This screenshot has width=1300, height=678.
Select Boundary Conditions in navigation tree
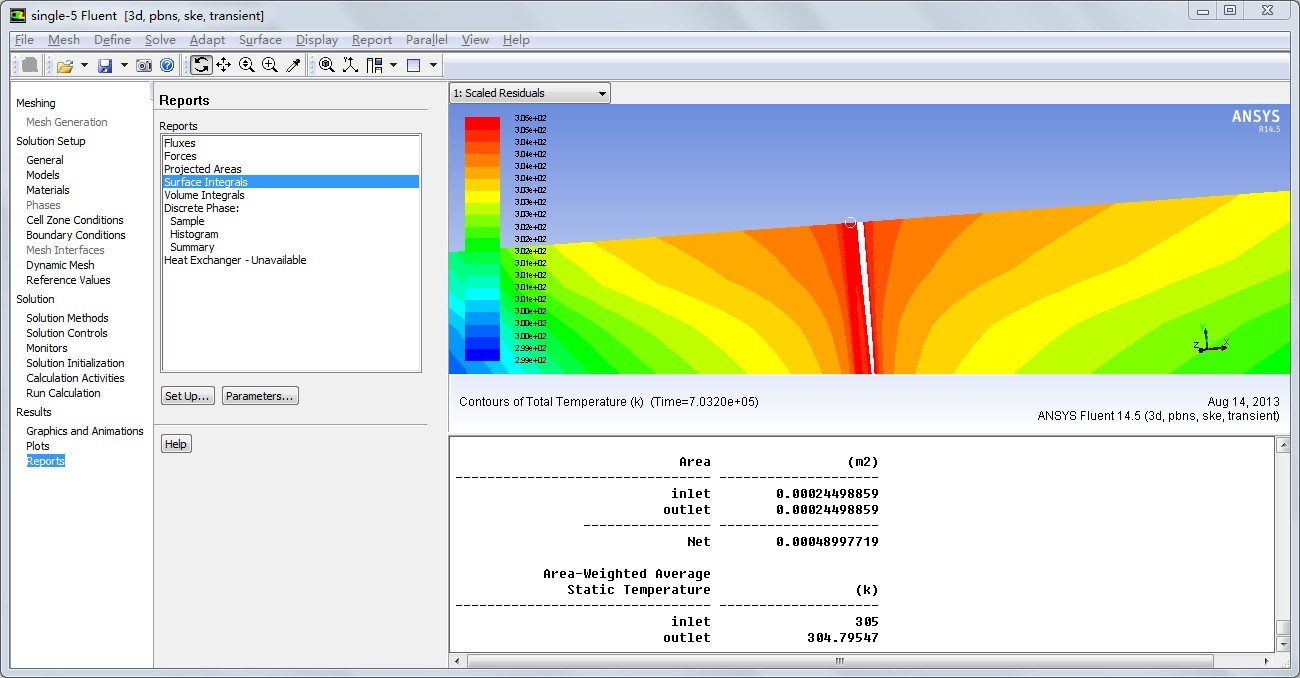click(x=75, y=235)
